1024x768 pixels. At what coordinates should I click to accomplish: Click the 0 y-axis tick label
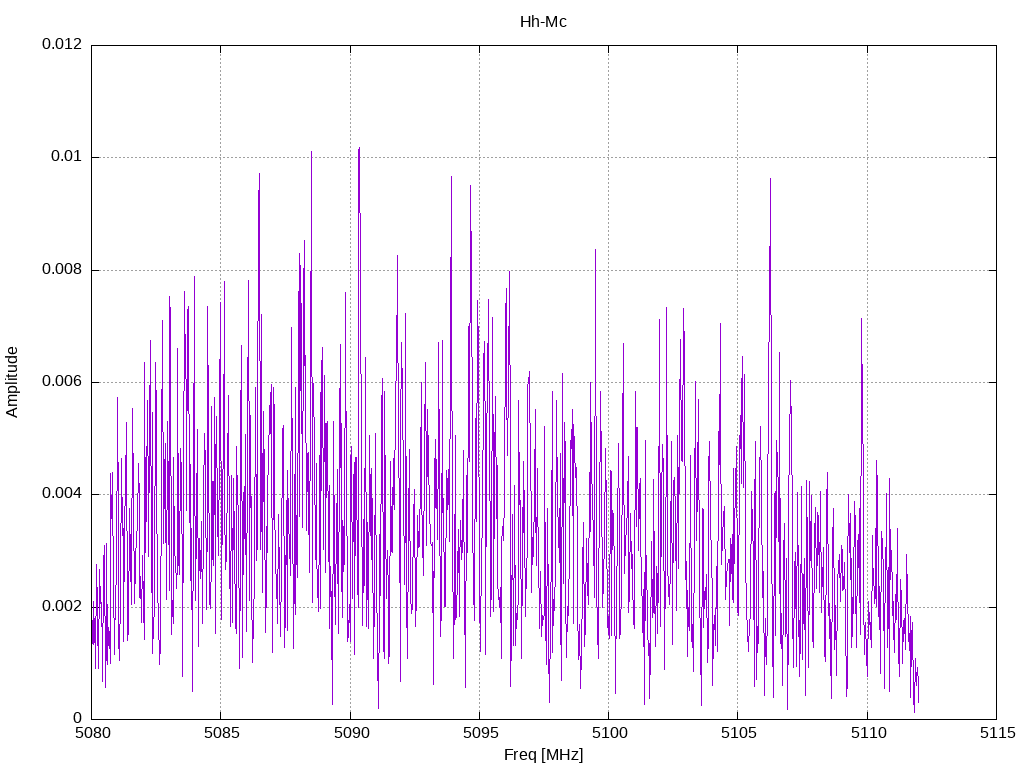click(x=78, y=718)
